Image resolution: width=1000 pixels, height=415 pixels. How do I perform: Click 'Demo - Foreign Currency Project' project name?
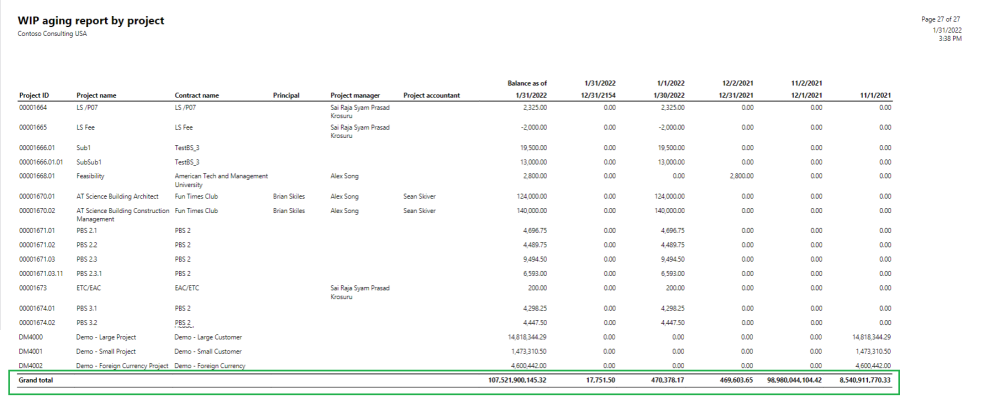pyautogui.click(x=122, y=366)
